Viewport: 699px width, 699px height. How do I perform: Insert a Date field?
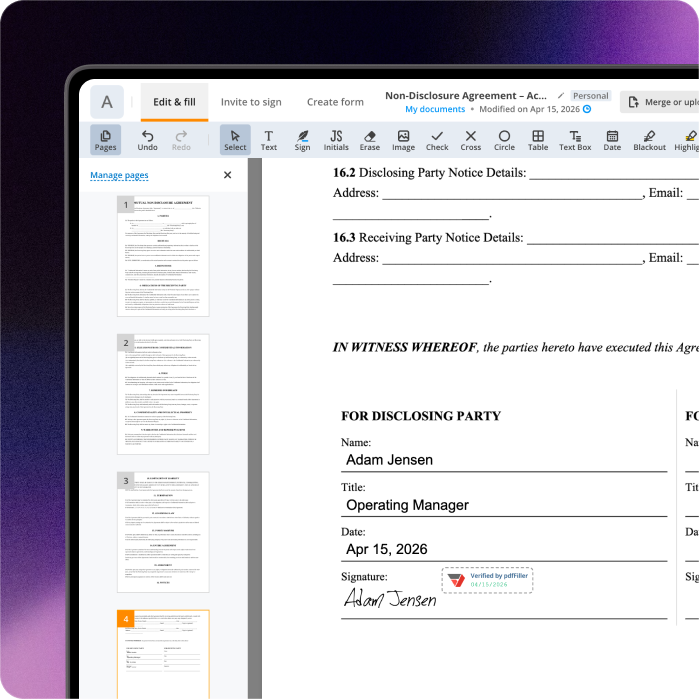612,140
